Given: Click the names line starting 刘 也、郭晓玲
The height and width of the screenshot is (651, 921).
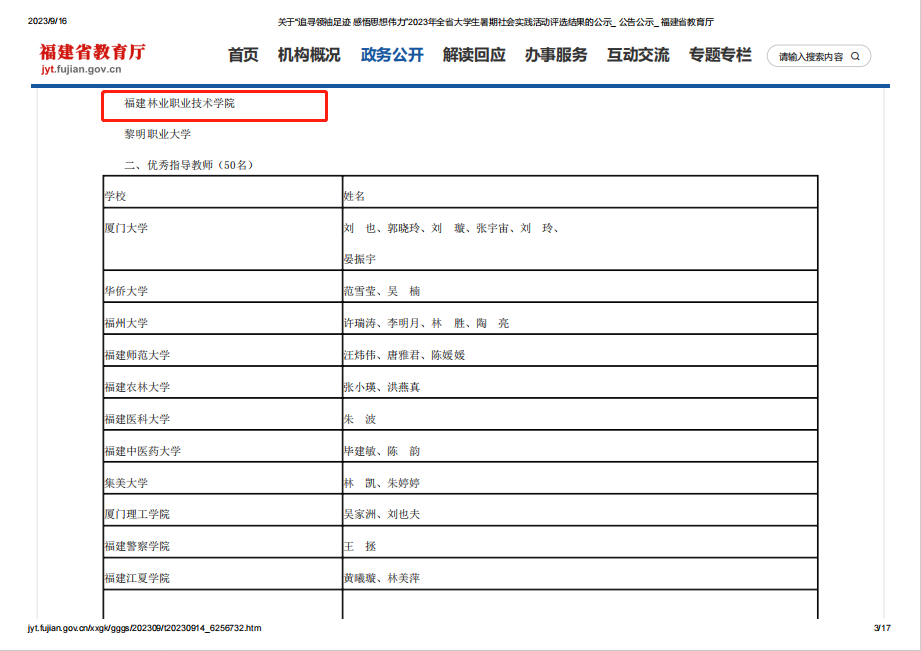Looking at the screenshot, I should [451, 228].
